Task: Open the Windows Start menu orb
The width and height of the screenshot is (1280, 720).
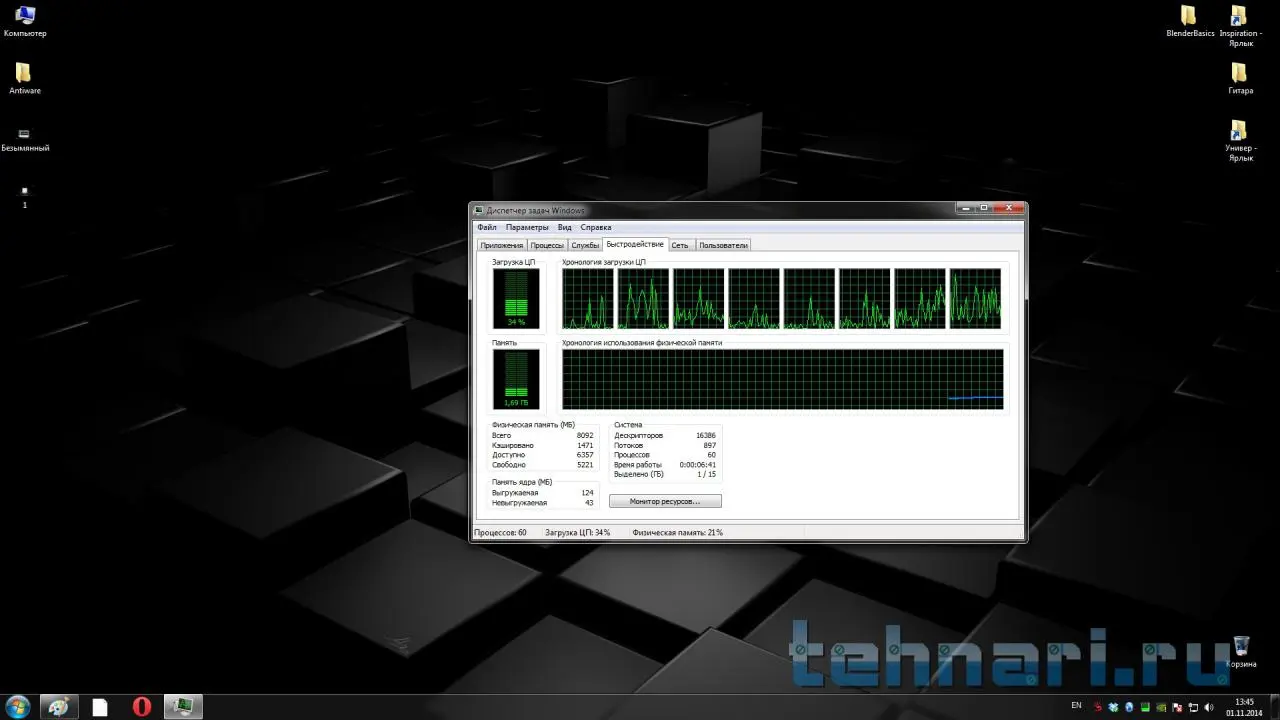Action: [x=17, y=707]
